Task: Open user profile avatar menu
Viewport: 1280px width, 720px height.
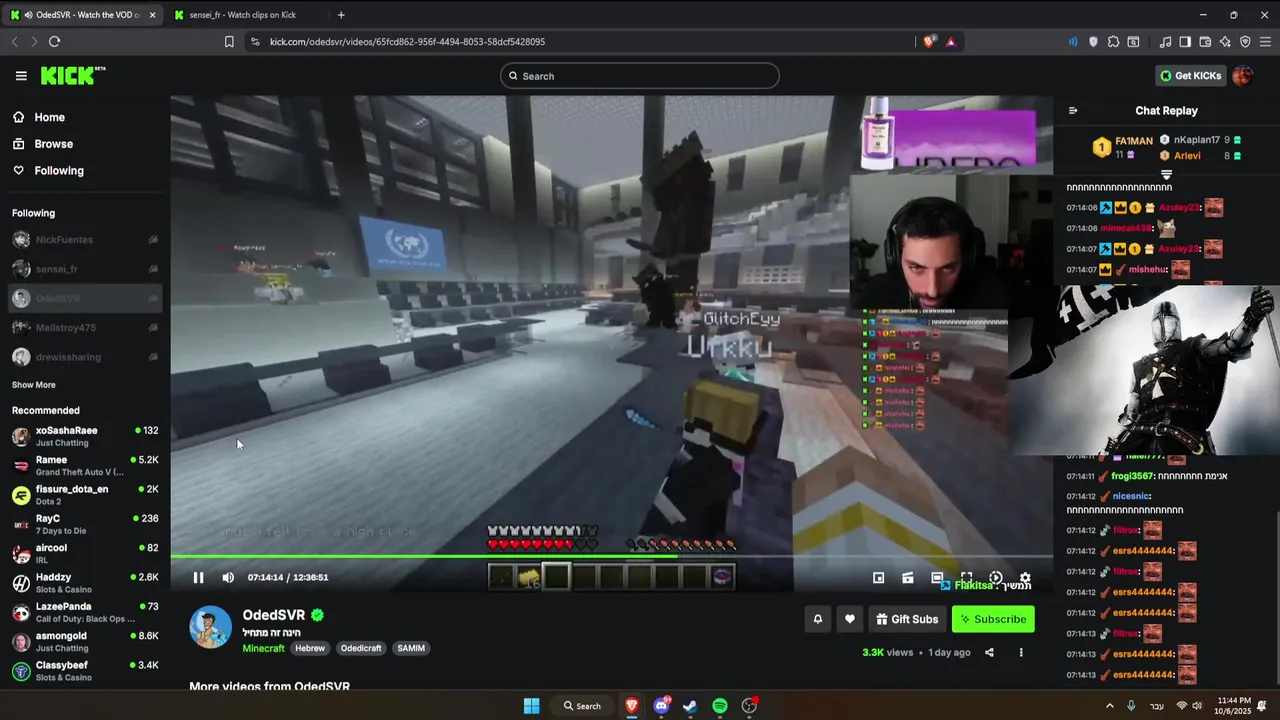Action: pyautogui.click(x=1243, y=76)
